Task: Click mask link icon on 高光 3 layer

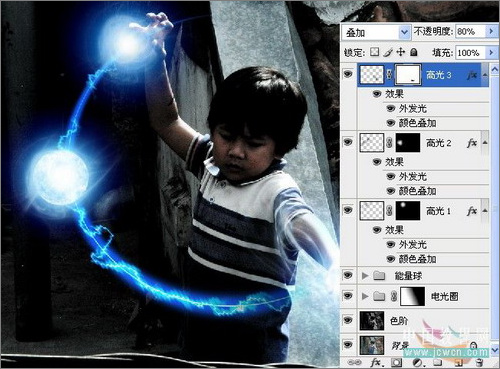Action: point(389,75)
